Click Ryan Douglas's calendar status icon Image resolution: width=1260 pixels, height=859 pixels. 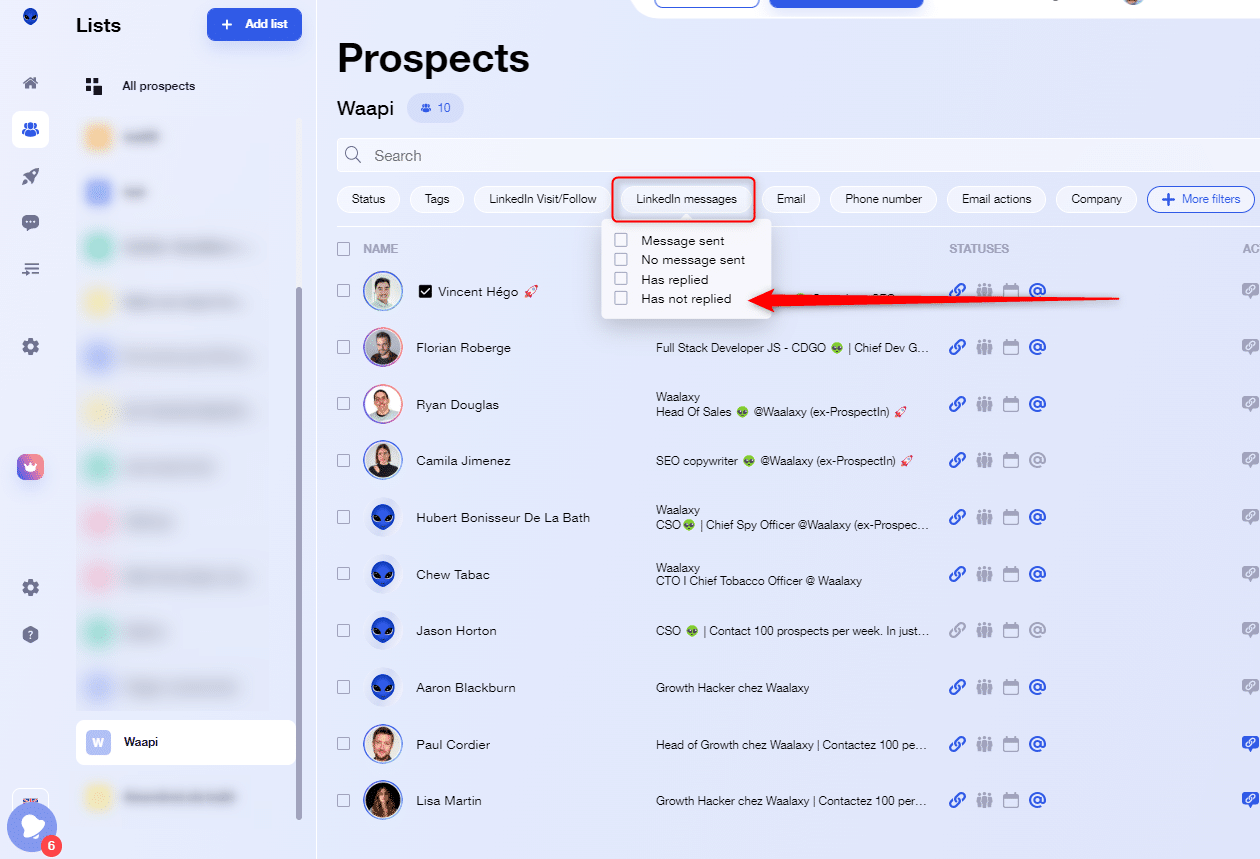coord(1010,404)
